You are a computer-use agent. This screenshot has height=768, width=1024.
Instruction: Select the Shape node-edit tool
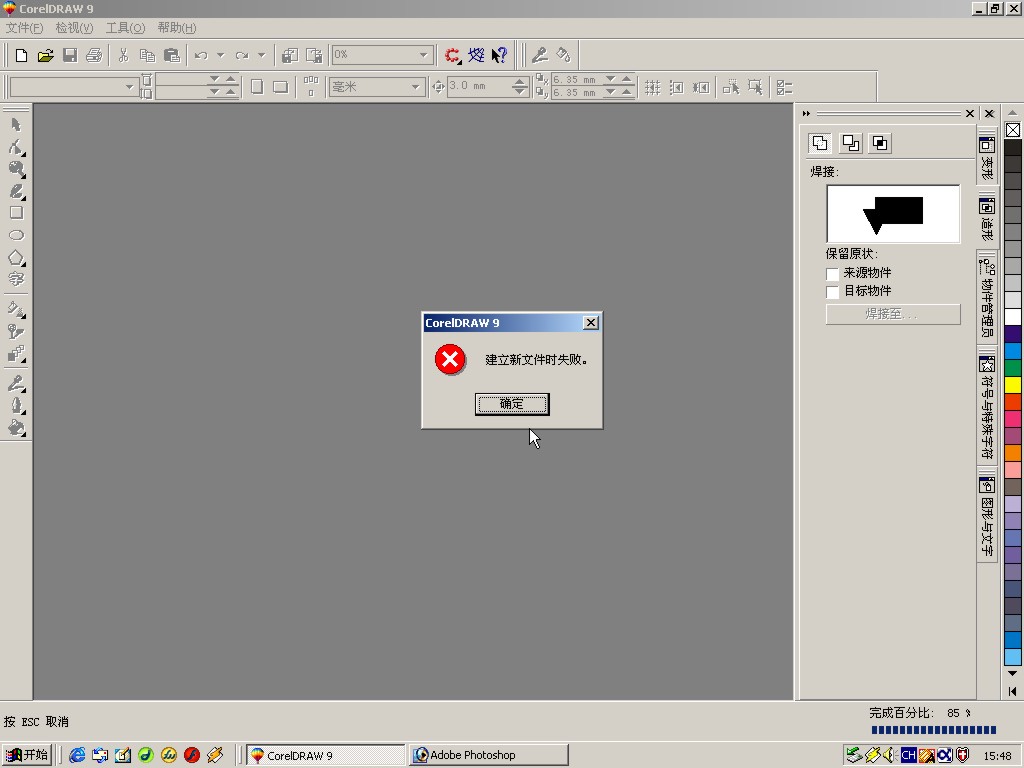click(16, 147)
